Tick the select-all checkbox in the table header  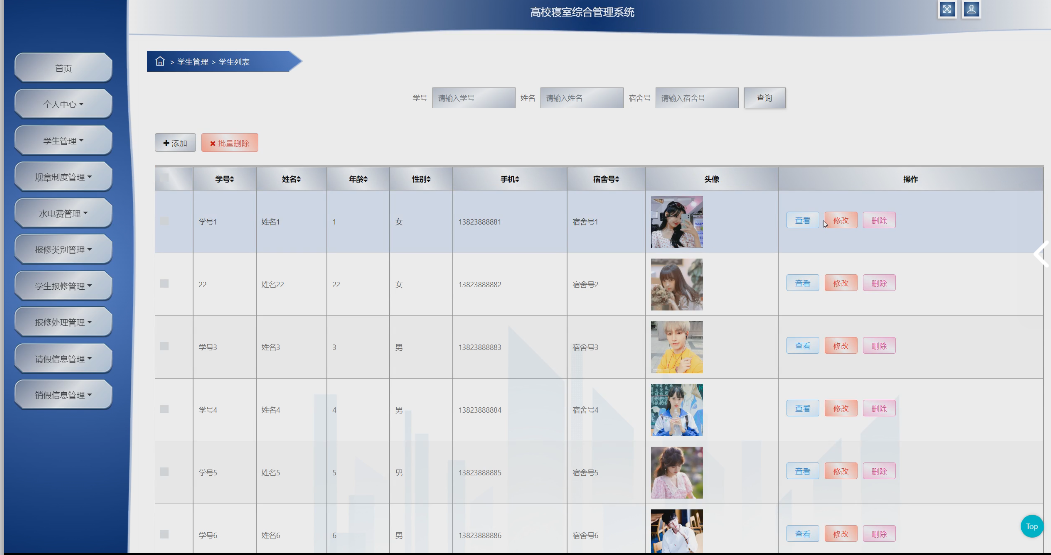click(x=164, y=179)
